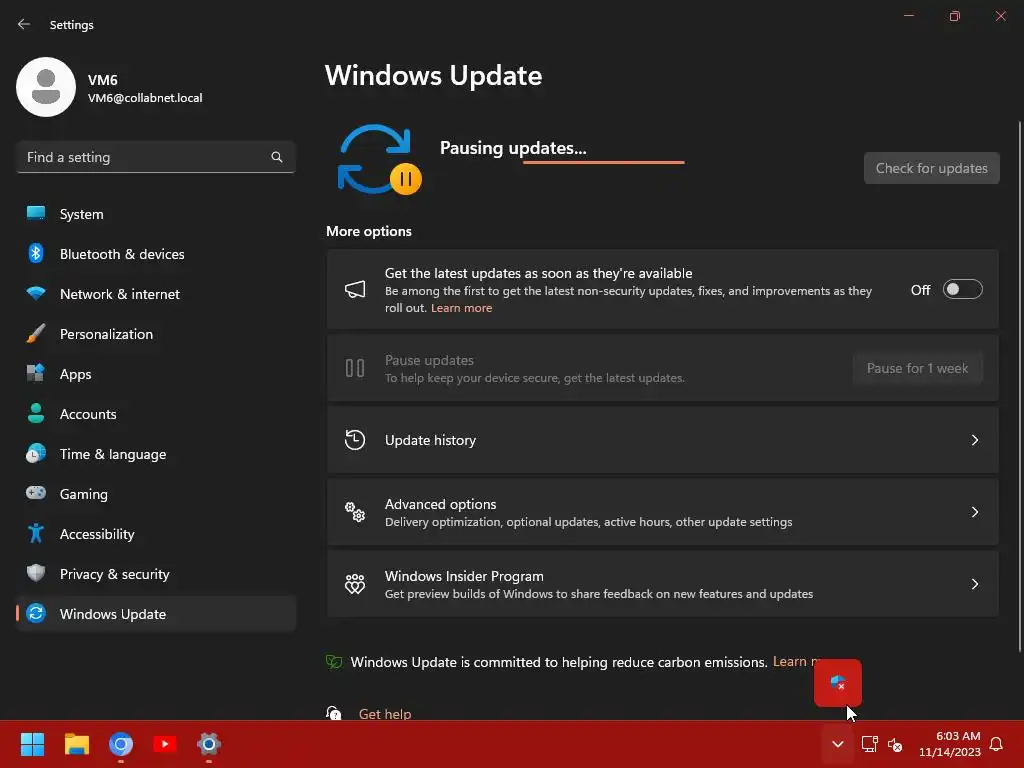Click the Gaming controller icon
The width and height of the screenshot is (1024, 768).
coord(36,493)
